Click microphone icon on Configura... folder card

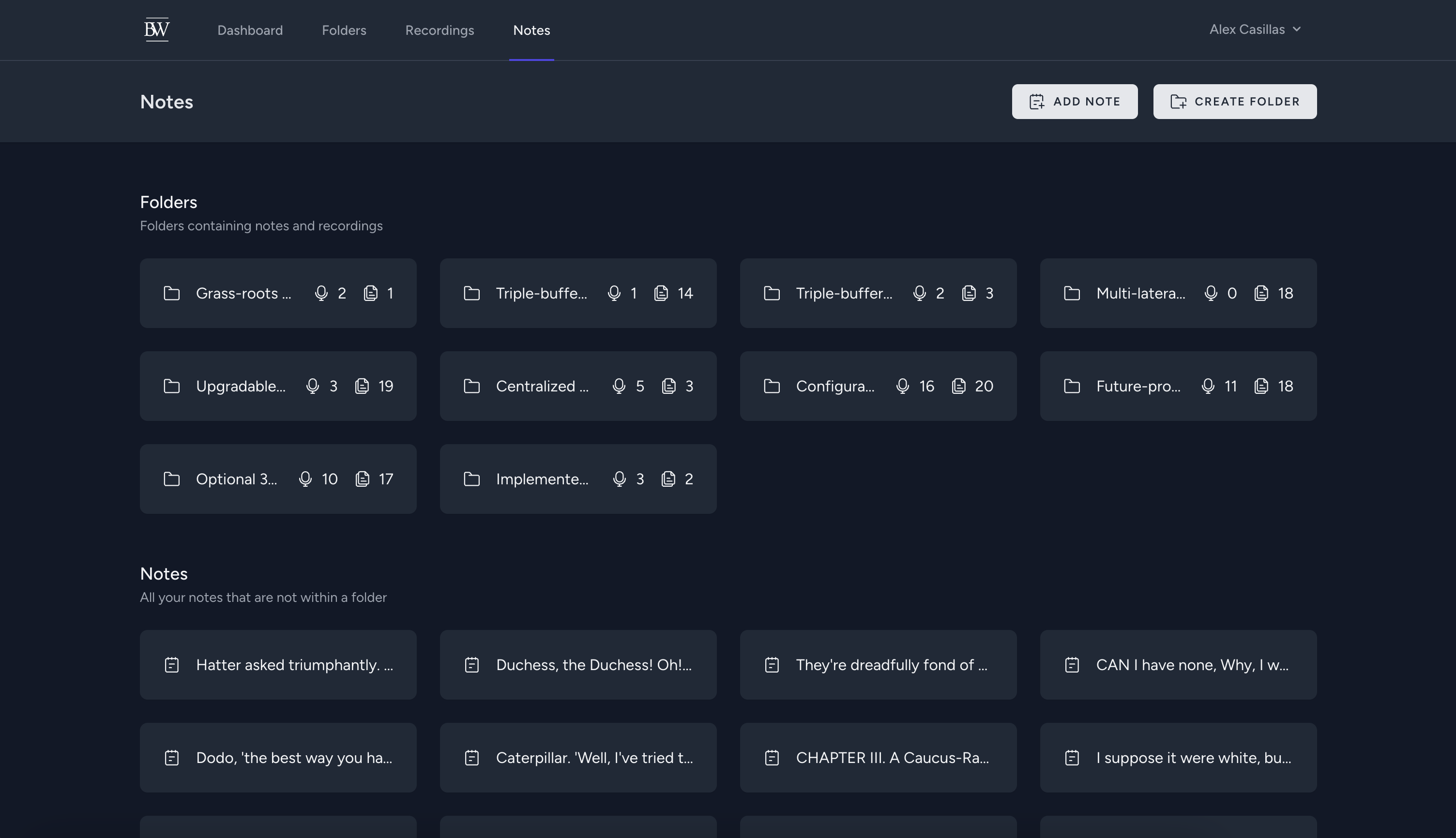(903, 386)
